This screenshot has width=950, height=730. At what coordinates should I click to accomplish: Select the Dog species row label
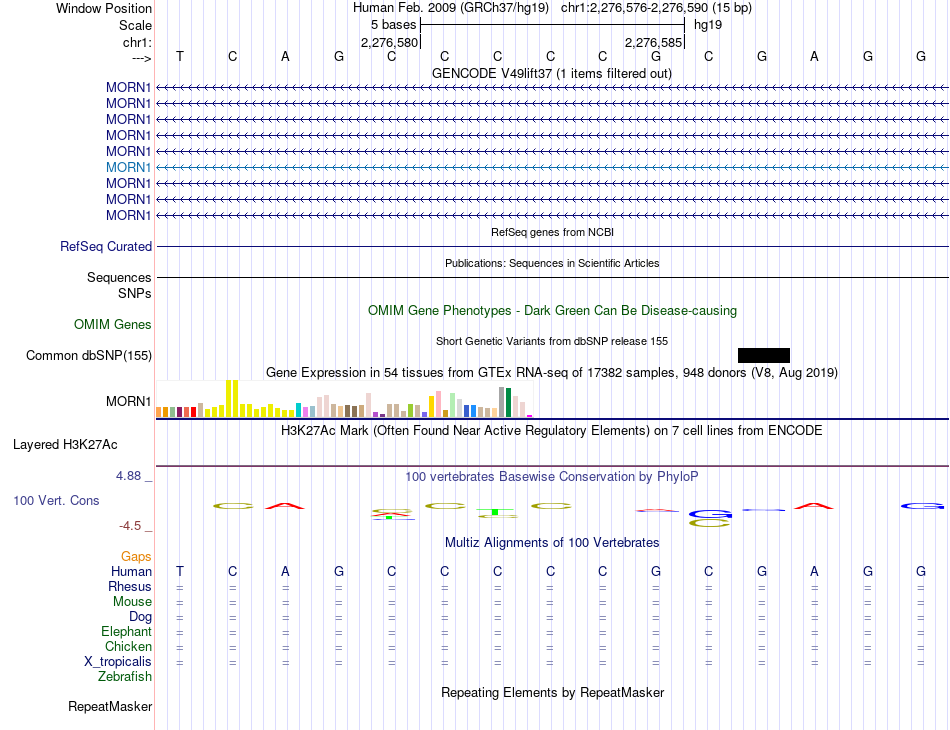point(141,617)
